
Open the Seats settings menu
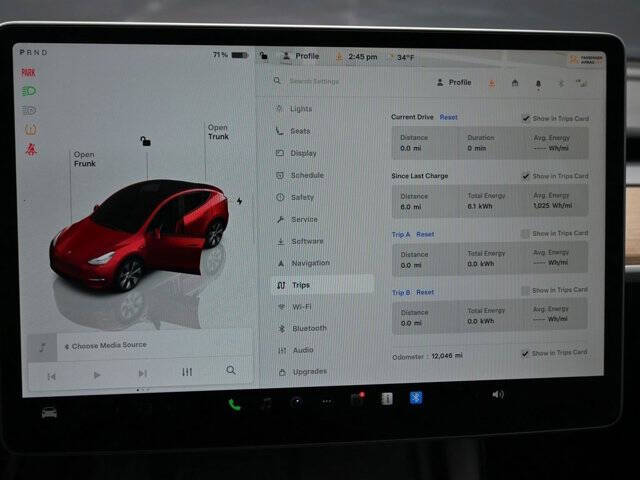[293, 131]
